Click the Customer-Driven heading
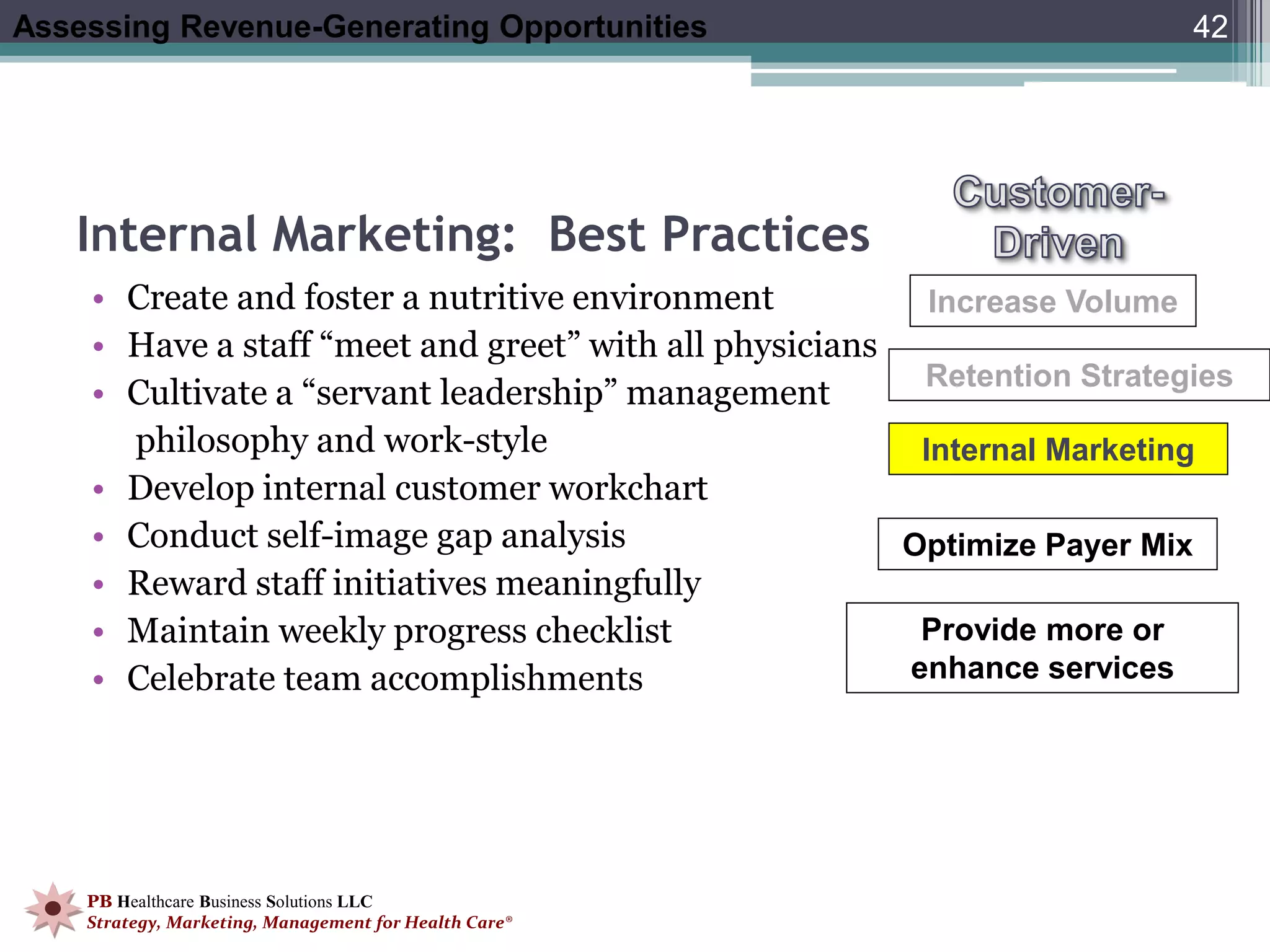The width and height of the screenshot is (1270, 952). 1059,217
